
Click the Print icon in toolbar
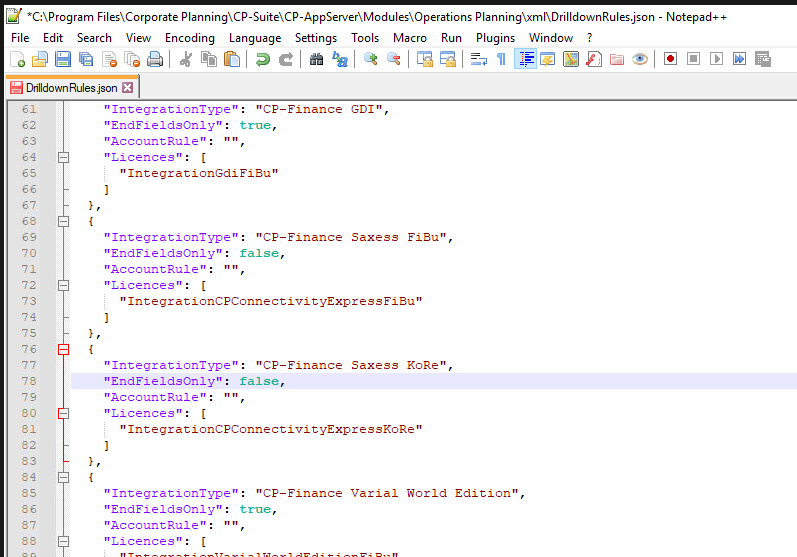[155, 60]
